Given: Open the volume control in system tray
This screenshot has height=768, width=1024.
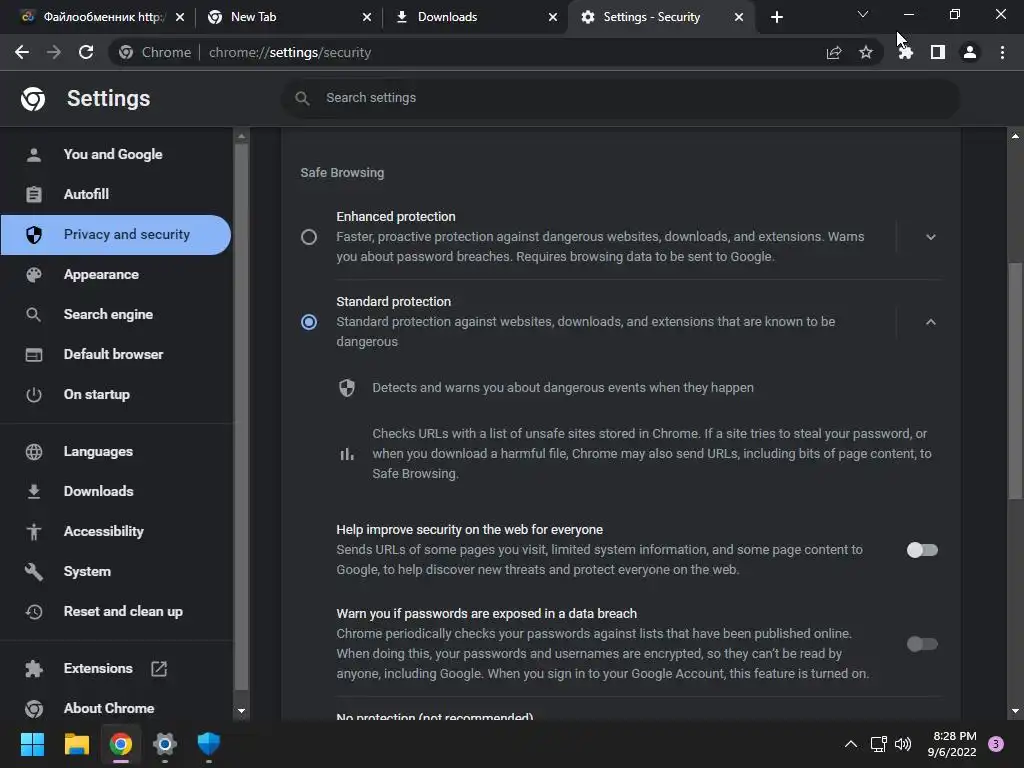Looking at the screenshot, I should coord(903,744).
